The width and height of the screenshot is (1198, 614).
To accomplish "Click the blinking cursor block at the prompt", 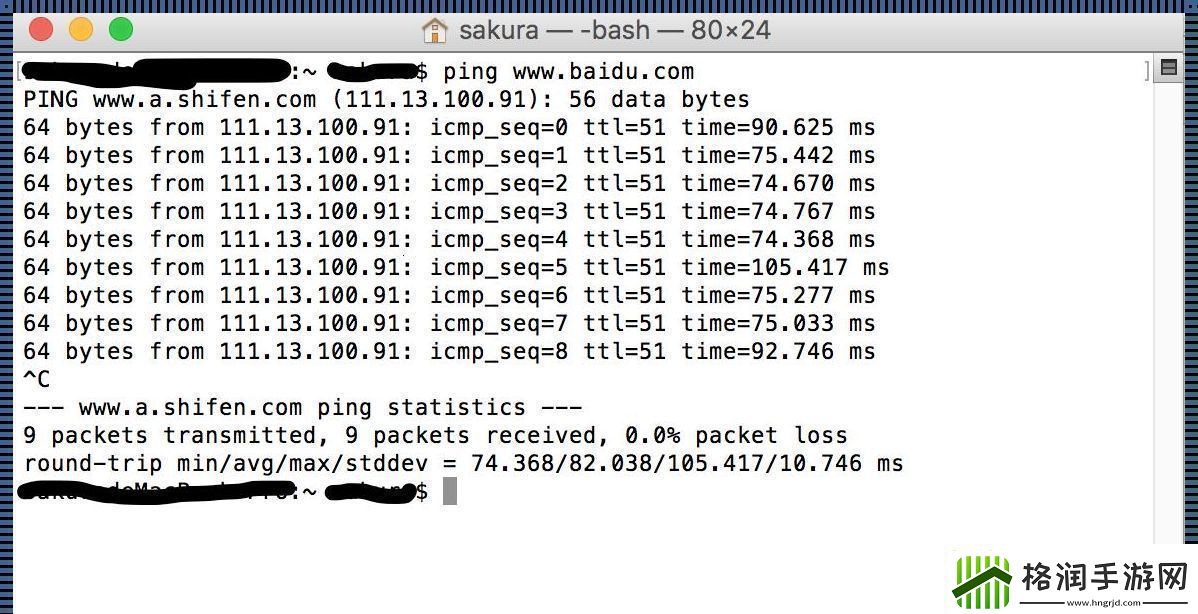I will click(450, 491).
